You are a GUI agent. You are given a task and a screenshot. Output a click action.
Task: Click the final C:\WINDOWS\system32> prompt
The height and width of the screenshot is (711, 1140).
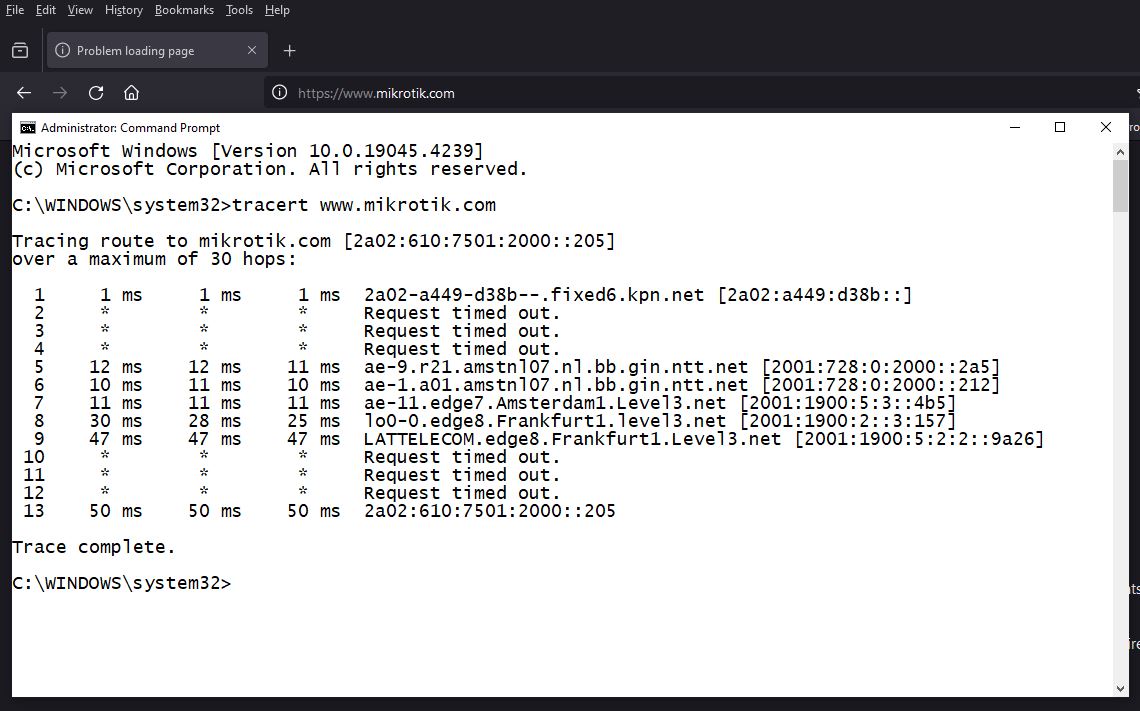pyautogui.click(x=121, y=583)
